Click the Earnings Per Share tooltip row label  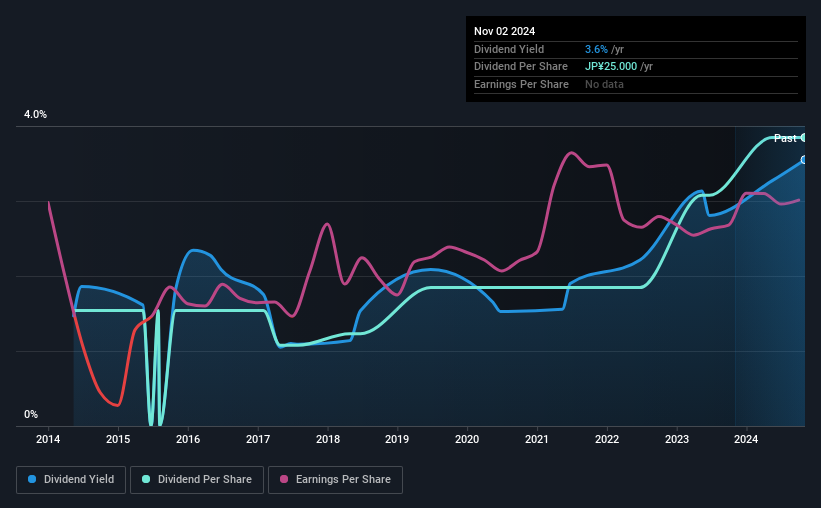pyautogui.click(x=521, y=84)
